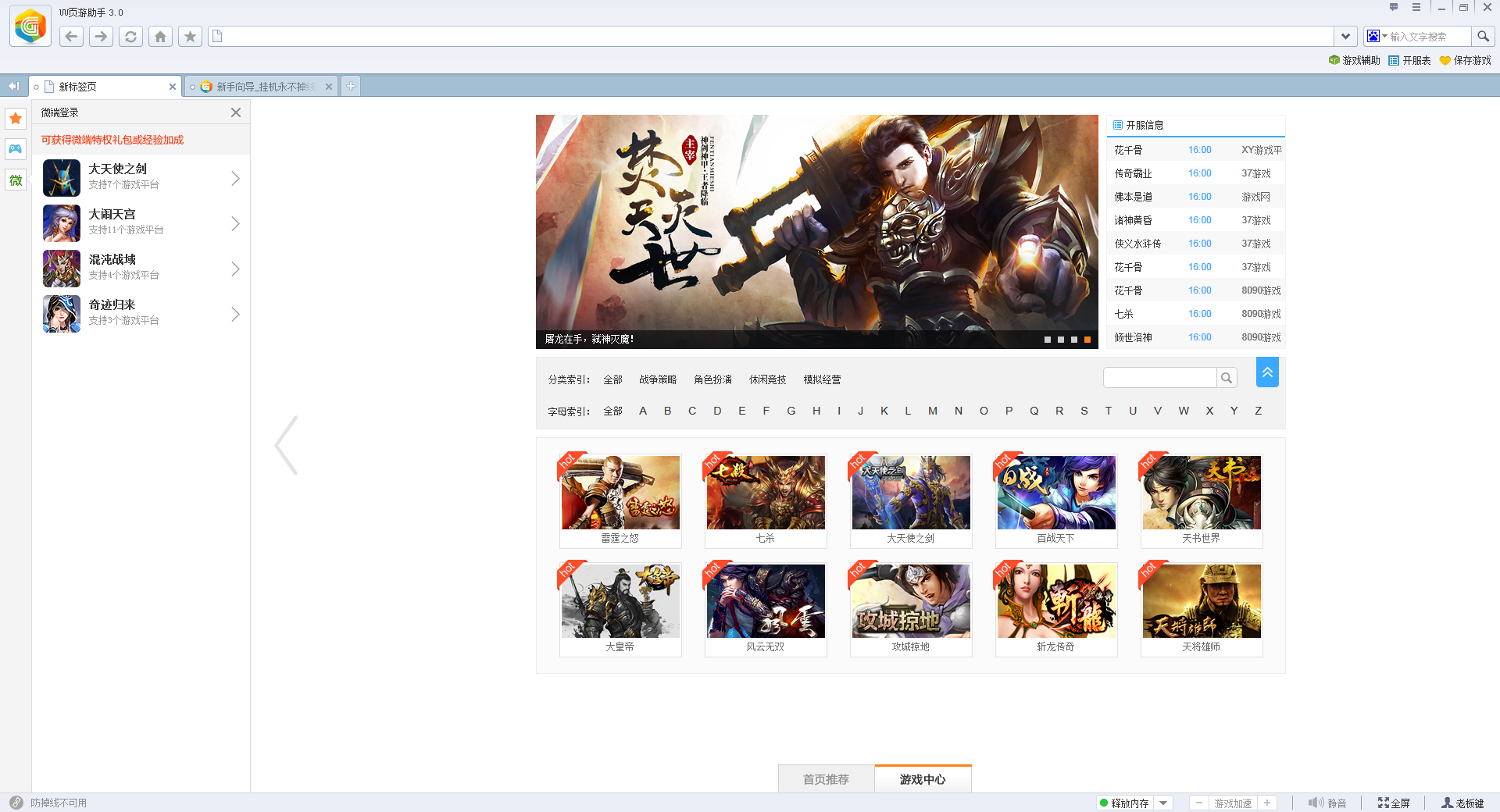
Task: Expand the 大天使之剑 platform list
Action: tap(235, 179)
